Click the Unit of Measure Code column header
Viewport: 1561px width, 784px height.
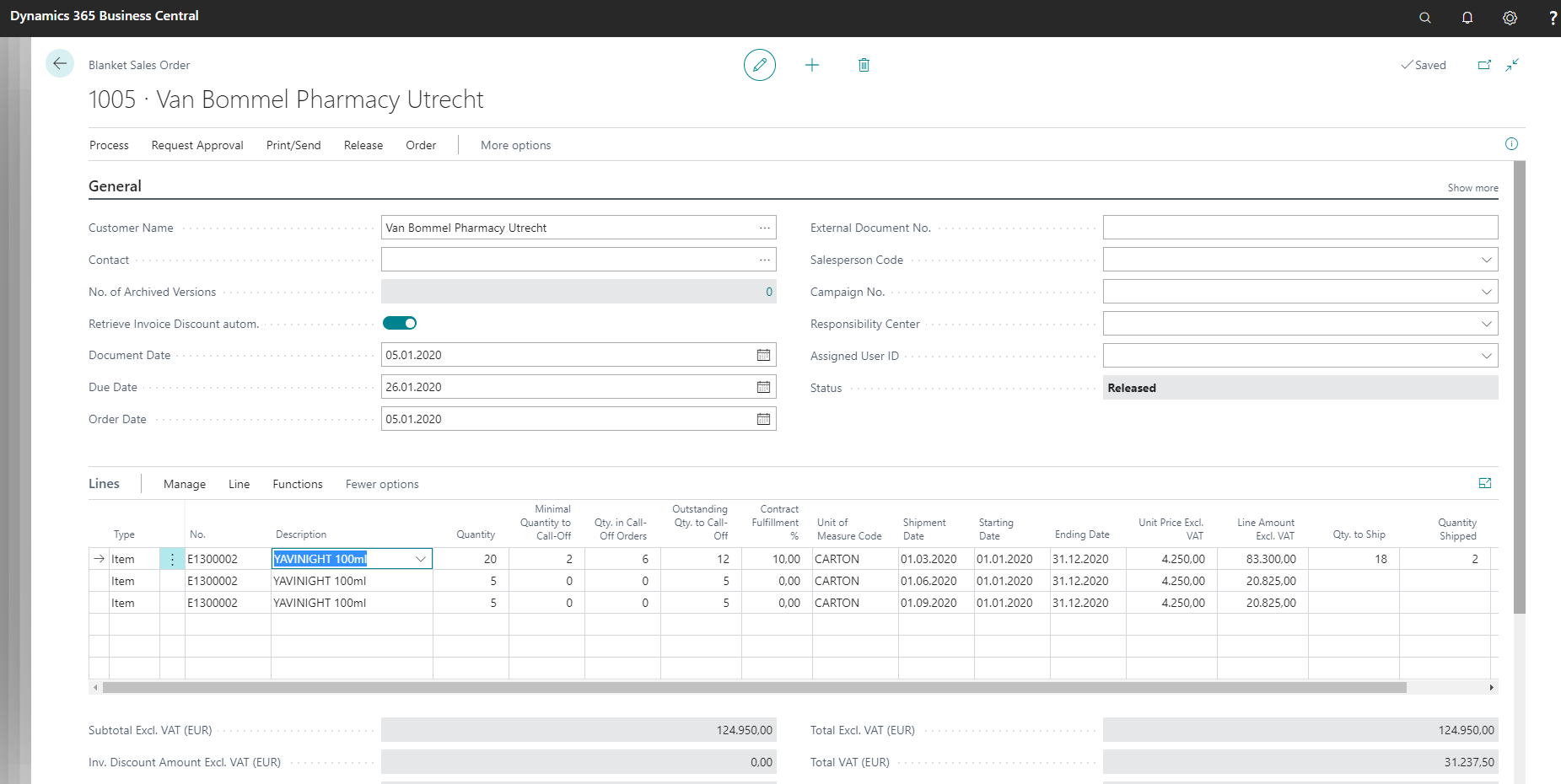coord(849,529)
